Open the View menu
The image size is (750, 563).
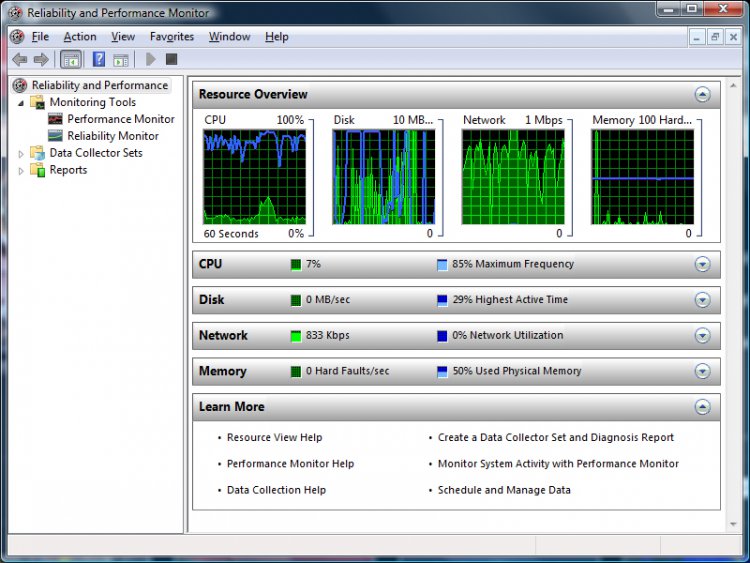pos(123,37)
